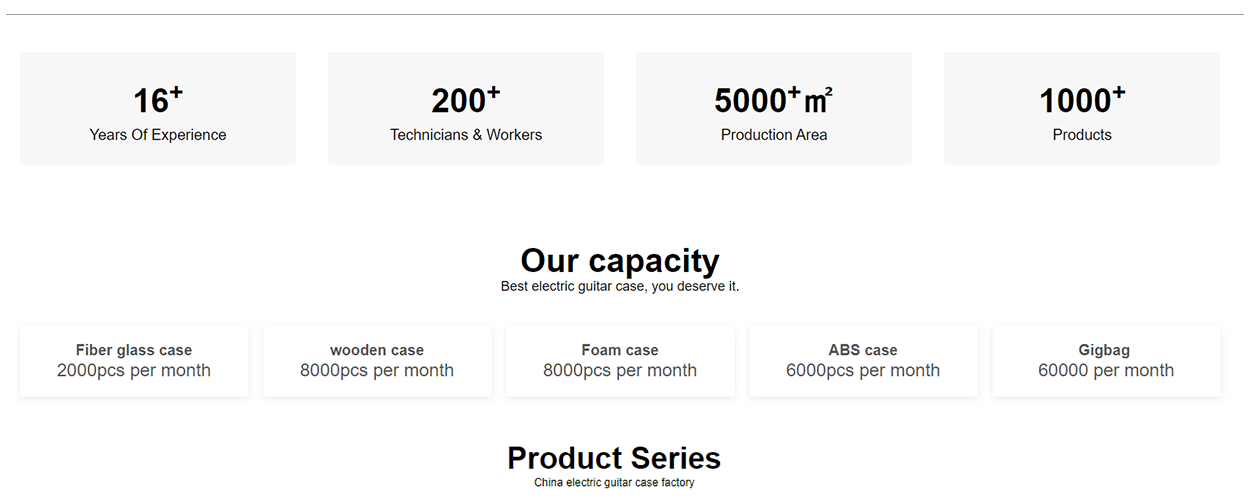Open the 'wooden case' capacity title
Viewport: 1250px width, 499px height.
[377, 350]
